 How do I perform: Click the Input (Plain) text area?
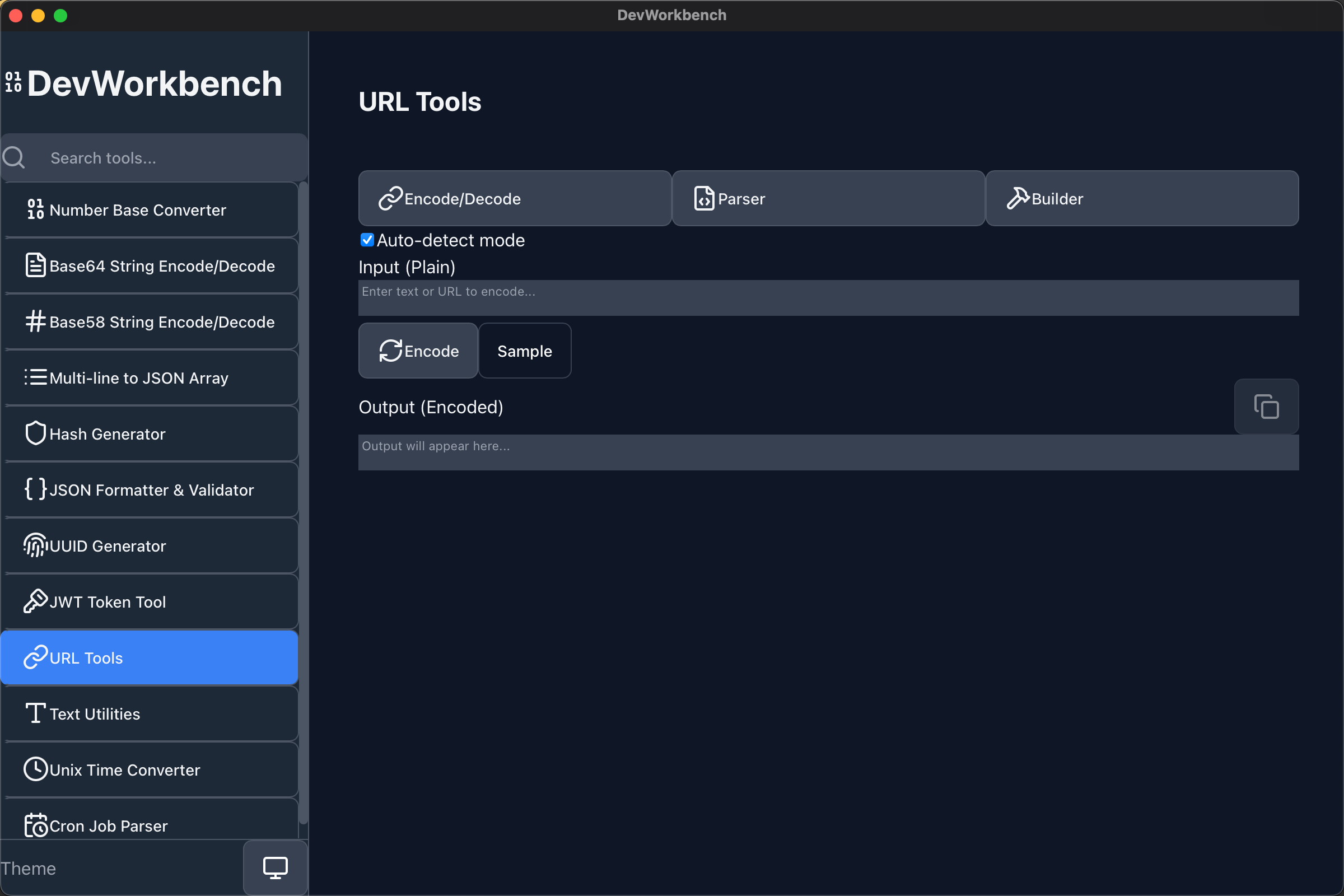[x=829, y=298]
